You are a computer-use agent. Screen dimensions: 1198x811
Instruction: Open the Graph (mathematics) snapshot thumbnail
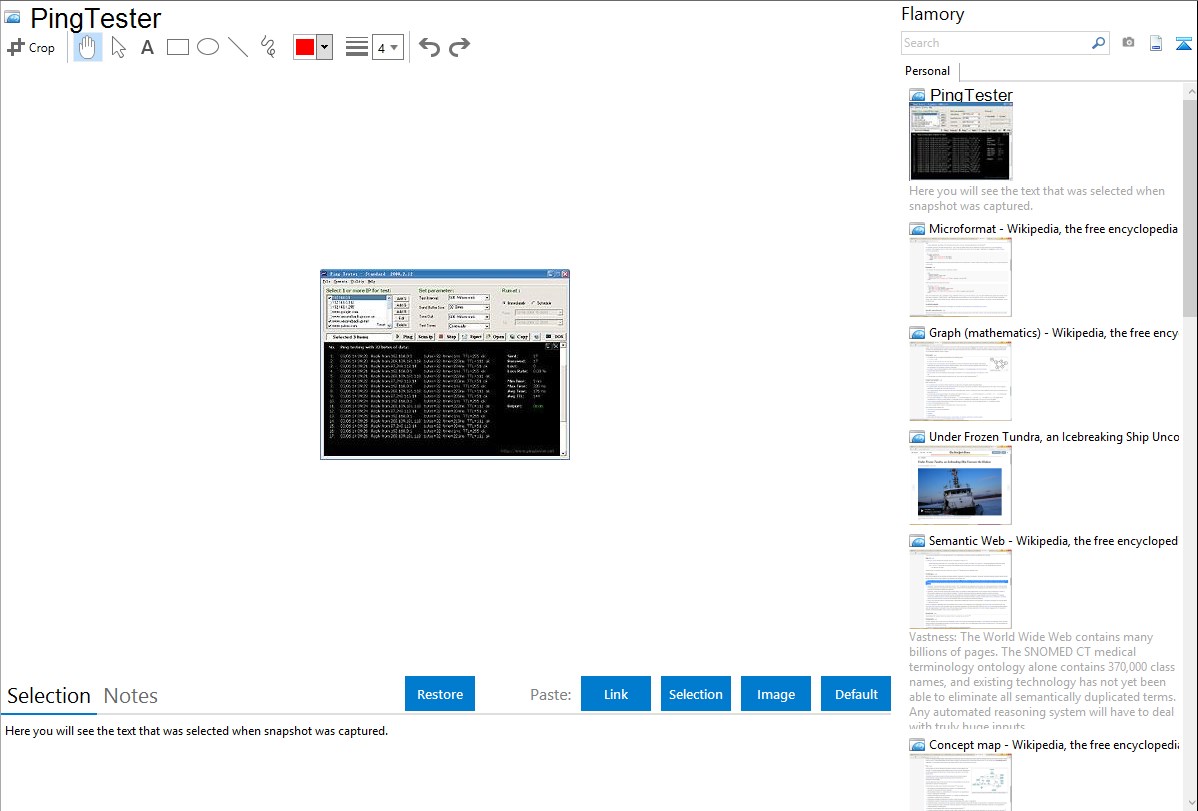pyautogui.click(x=960, y=381)
